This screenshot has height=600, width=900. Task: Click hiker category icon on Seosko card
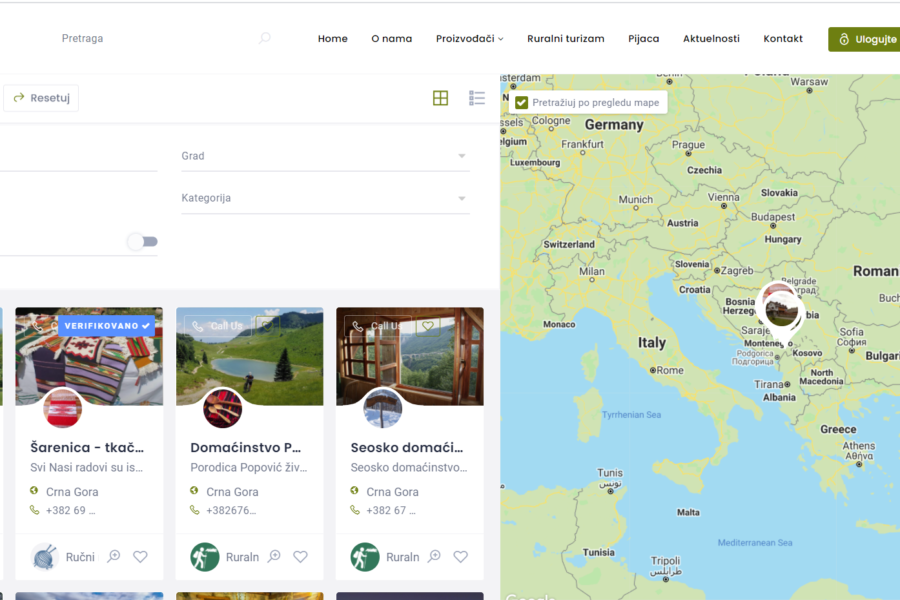365,557
